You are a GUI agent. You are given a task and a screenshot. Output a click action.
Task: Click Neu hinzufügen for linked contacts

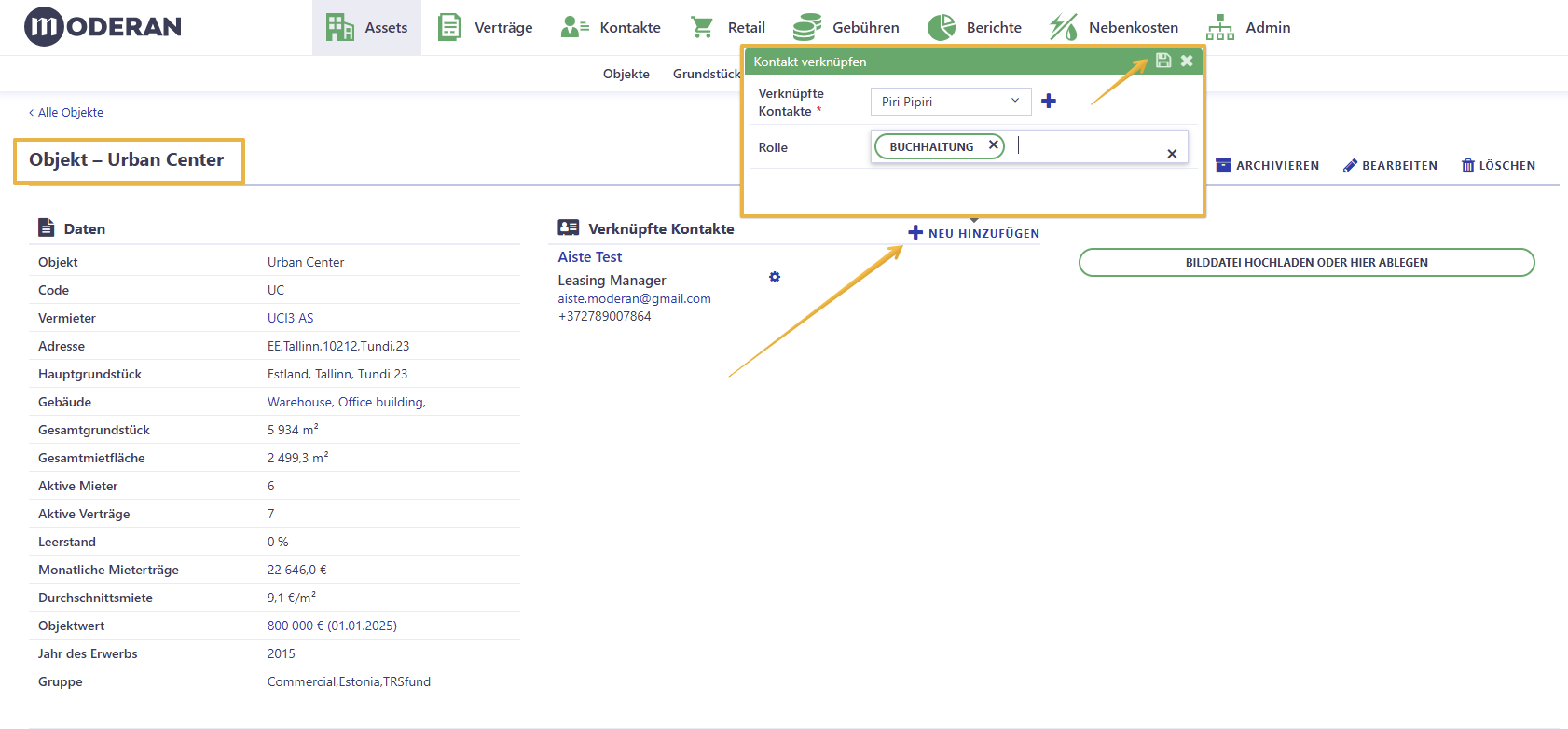[974, 233]
